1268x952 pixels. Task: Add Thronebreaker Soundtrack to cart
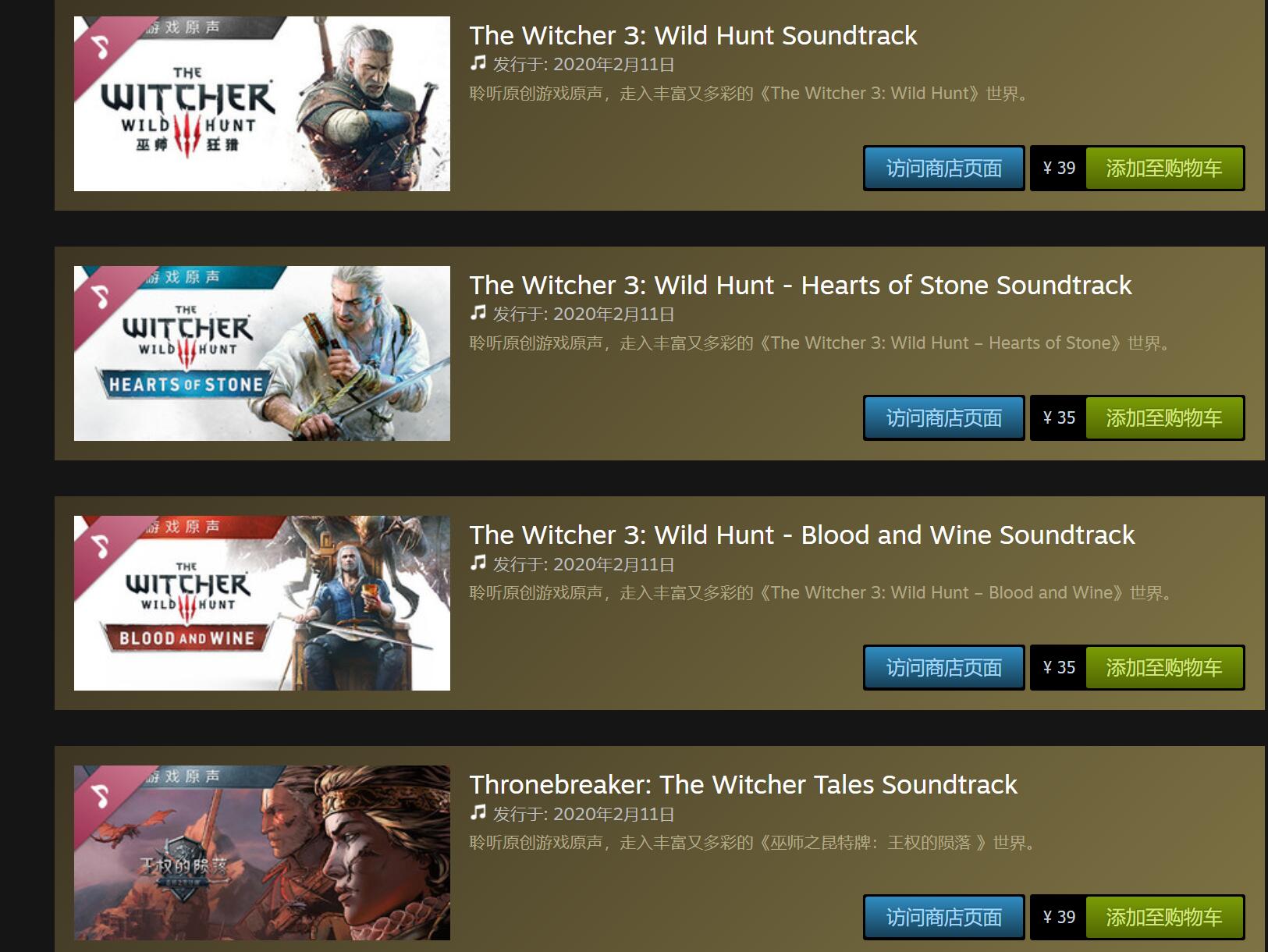tap(1164, 917)
